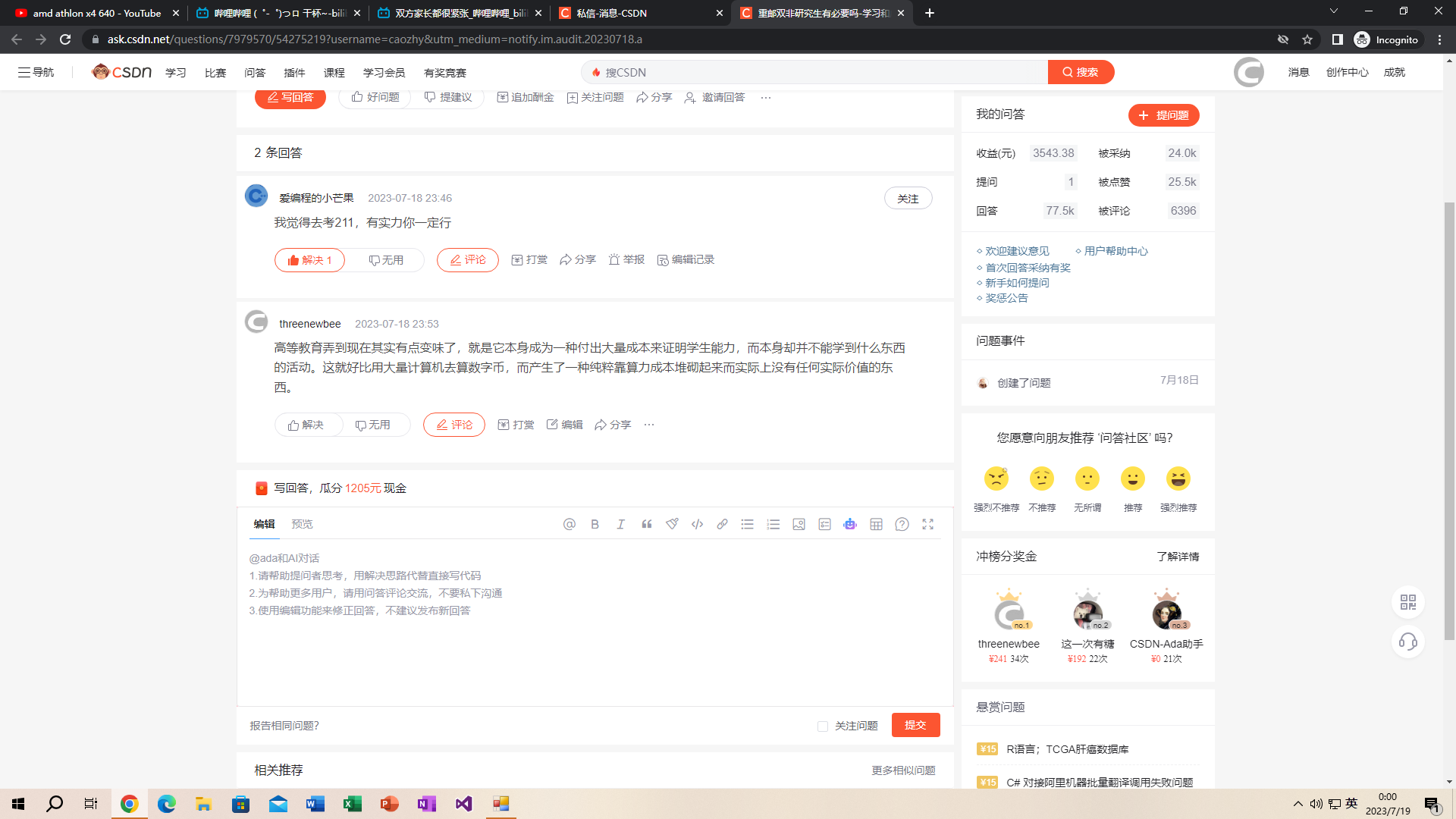Viewport: 1456px width, 819px height.
Task: Open the 导航 hamburger menu
Action: point(36,72)
